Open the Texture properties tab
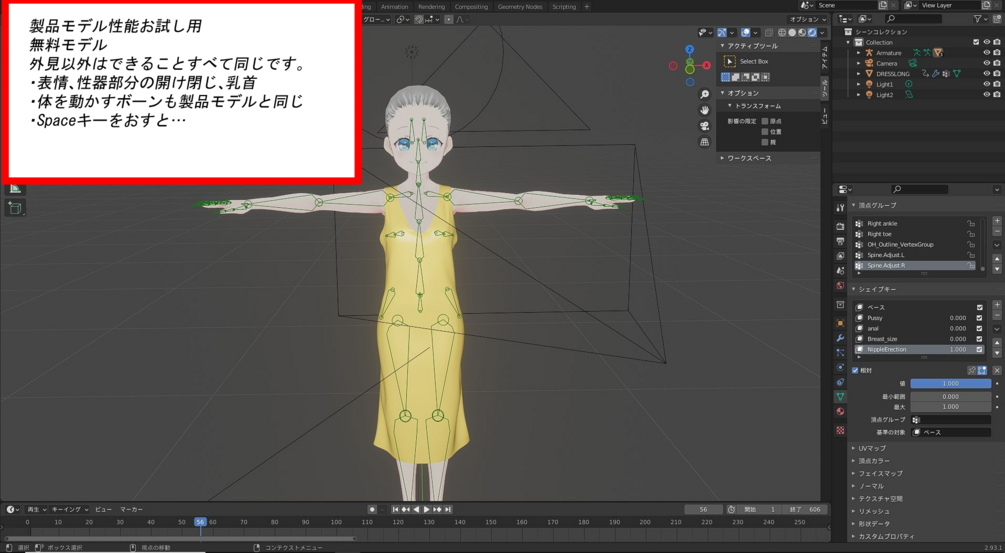This screenshot has width=1005, height=553. [840, 430]
